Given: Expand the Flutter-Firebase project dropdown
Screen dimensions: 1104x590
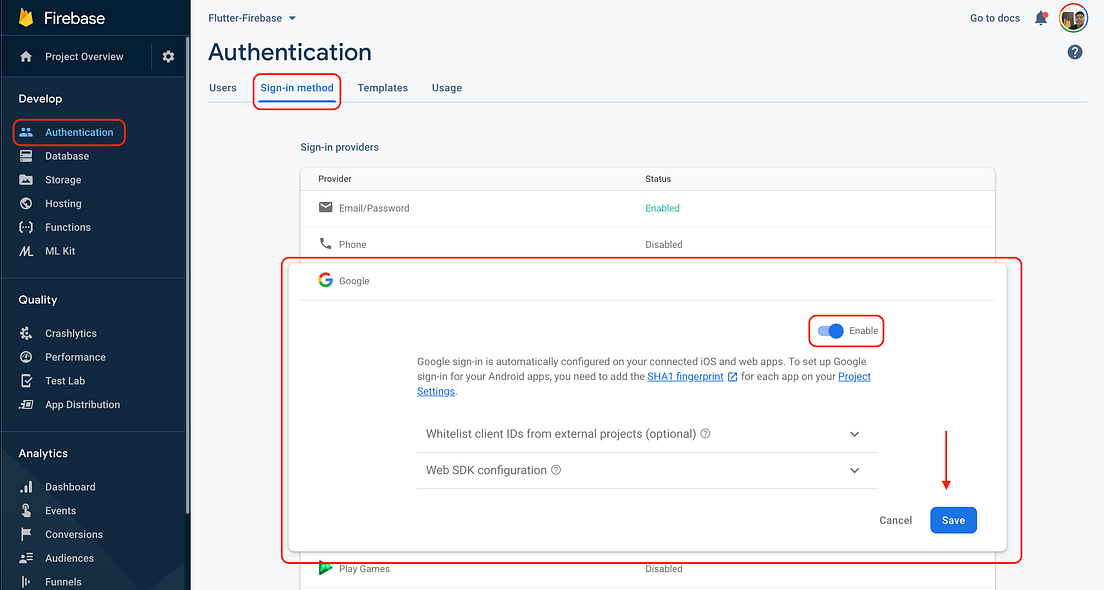Looking at the screenshot, I should click(x=252, y=17).
